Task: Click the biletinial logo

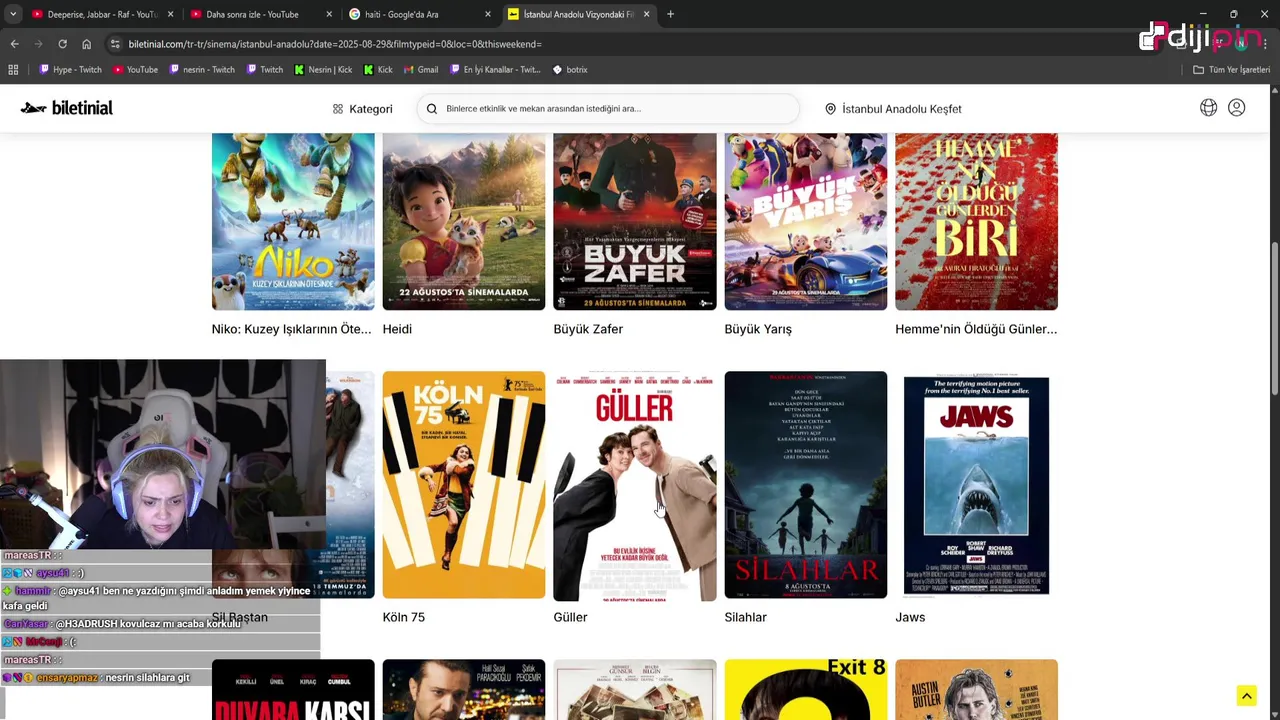Action: click(67, 108)
